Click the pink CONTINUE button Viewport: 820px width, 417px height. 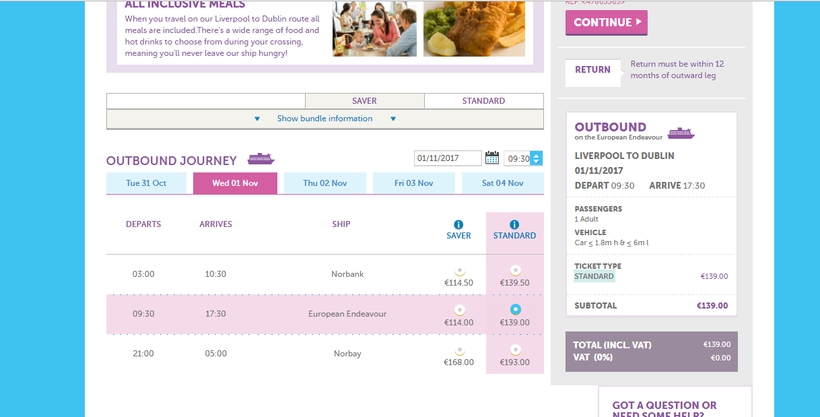pos(607,22)
